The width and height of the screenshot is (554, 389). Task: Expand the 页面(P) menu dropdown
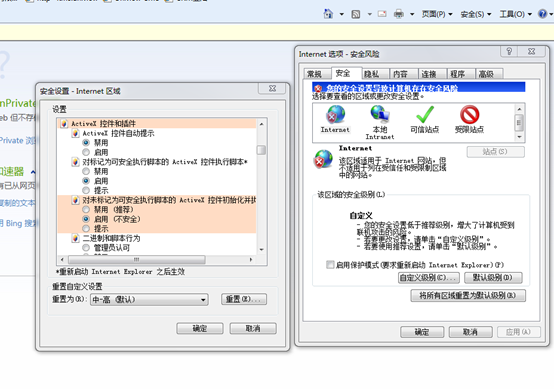pyautogui.click(x=437, y=14)
